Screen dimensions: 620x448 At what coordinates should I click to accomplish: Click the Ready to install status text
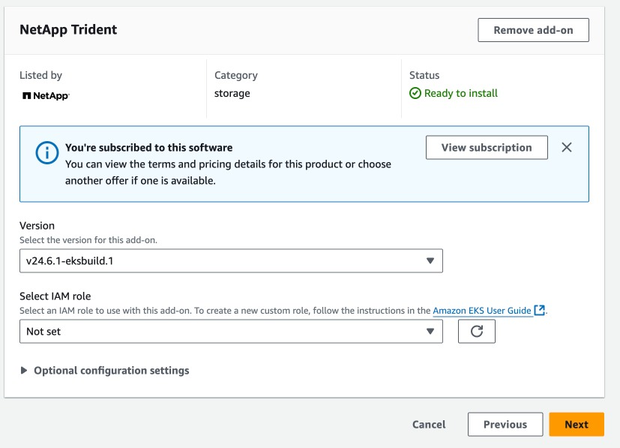click(x=461, y=94)
